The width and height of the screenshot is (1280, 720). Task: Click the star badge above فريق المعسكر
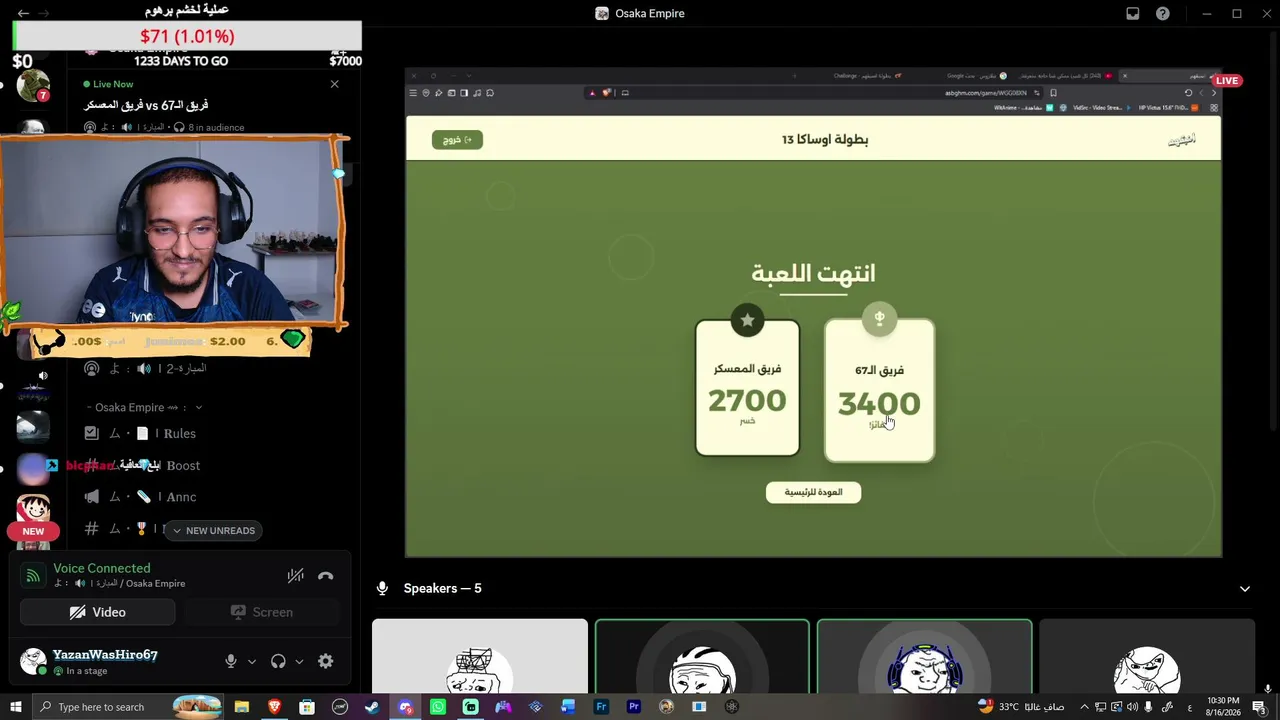[x=747, y=320]
